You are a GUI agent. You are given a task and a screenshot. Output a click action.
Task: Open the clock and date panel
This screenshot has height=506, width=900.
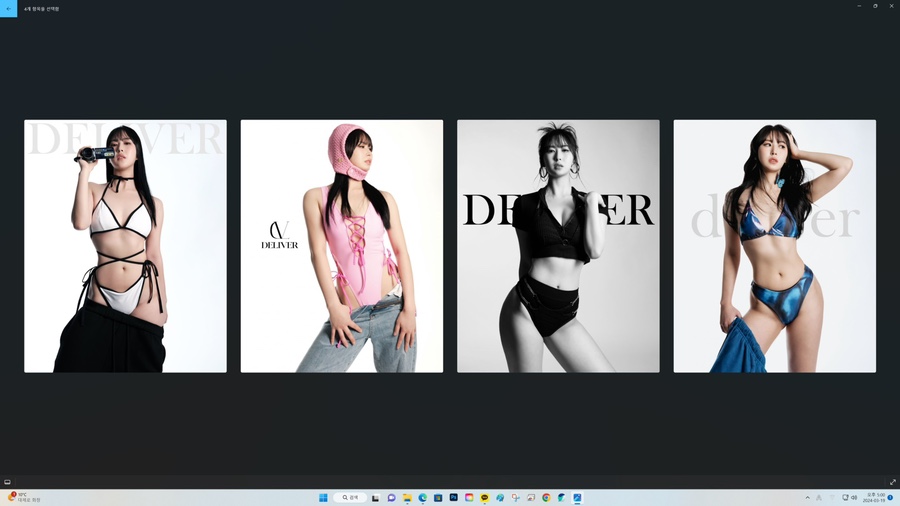[x=874, y=498]
